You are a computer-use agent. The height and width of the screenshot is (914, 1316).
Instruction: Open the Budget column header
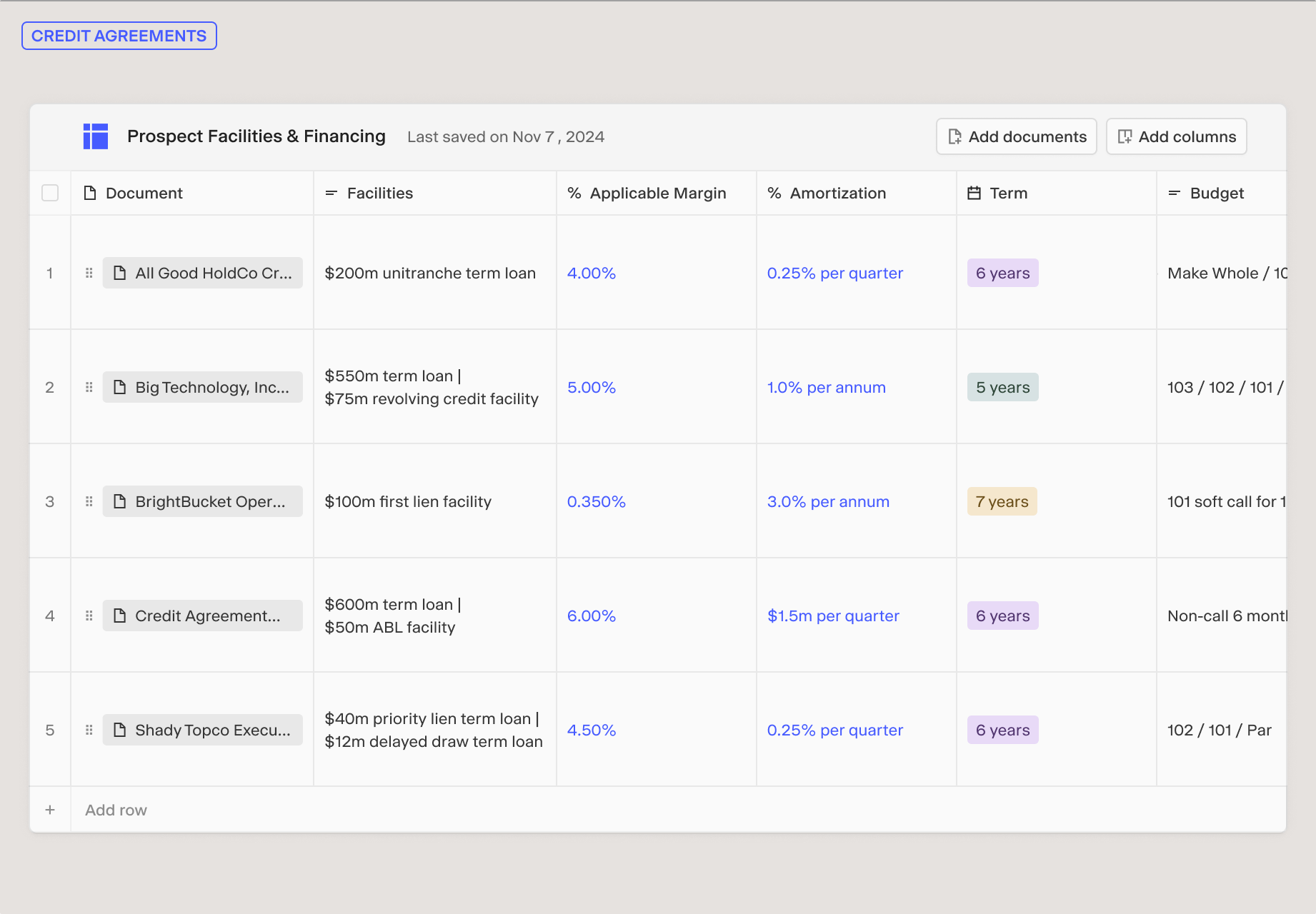[x=1216, y=193]
